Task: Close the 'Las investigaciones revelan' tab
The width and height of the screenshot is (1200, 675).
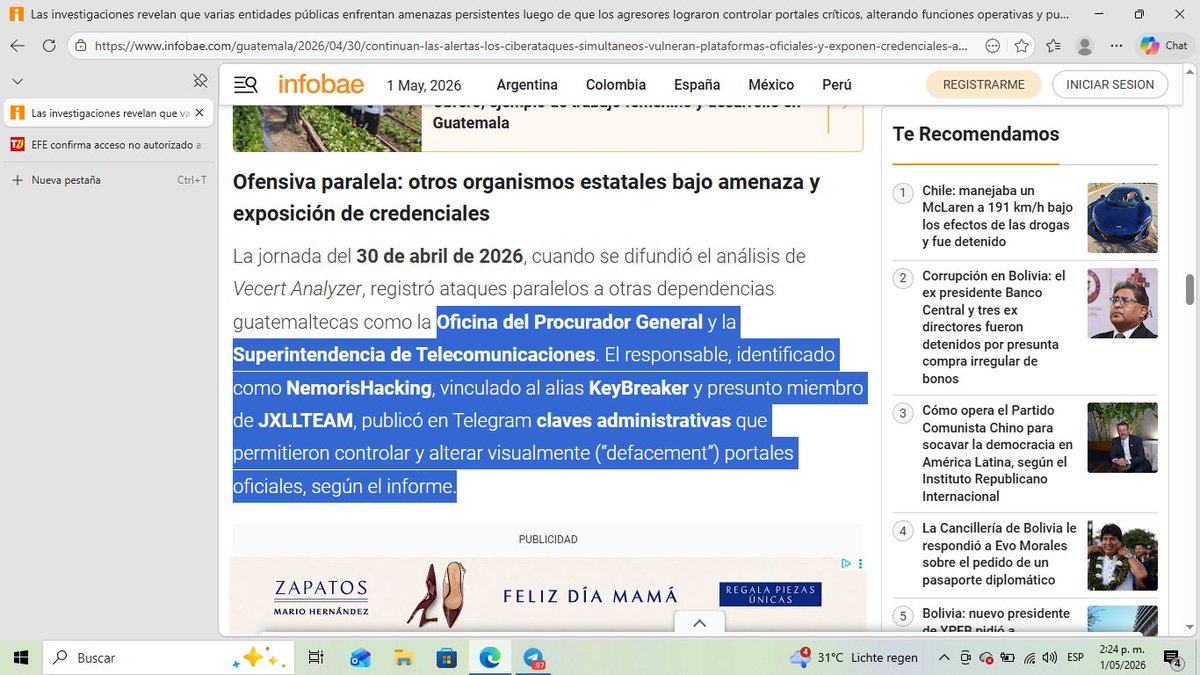Action: [200, 114]
